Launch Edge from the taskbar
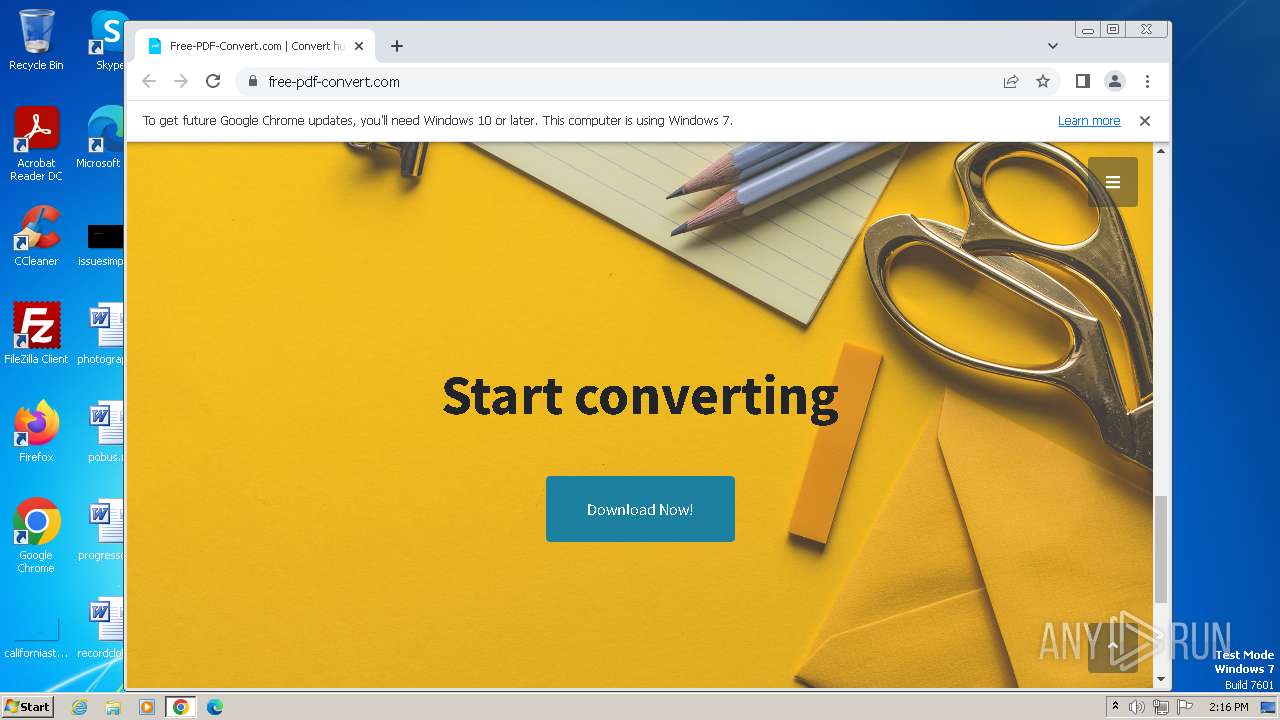 click(x=215, y=707)
